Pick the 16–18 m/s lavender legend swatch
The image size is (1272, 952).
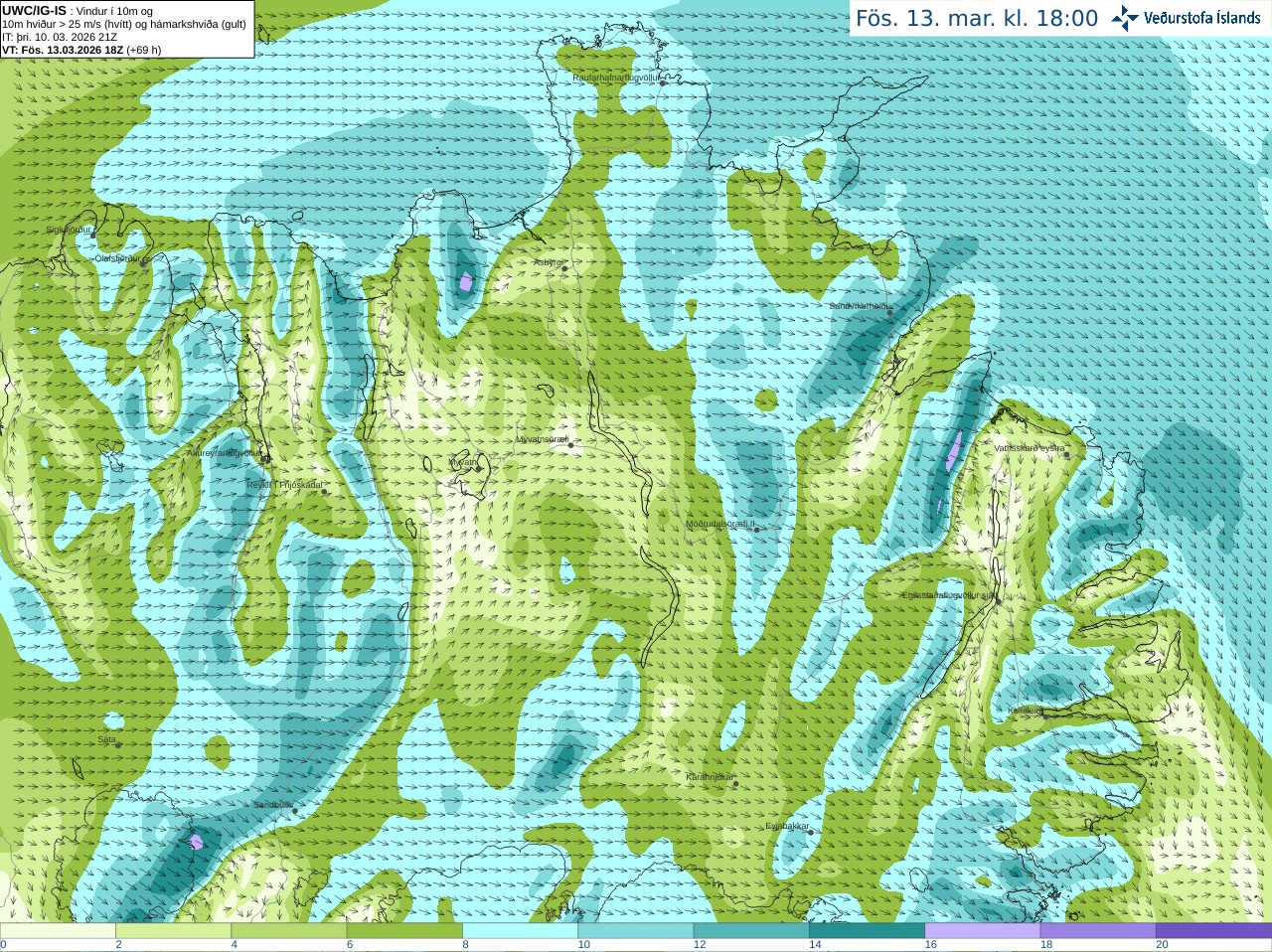coord(983,931)
